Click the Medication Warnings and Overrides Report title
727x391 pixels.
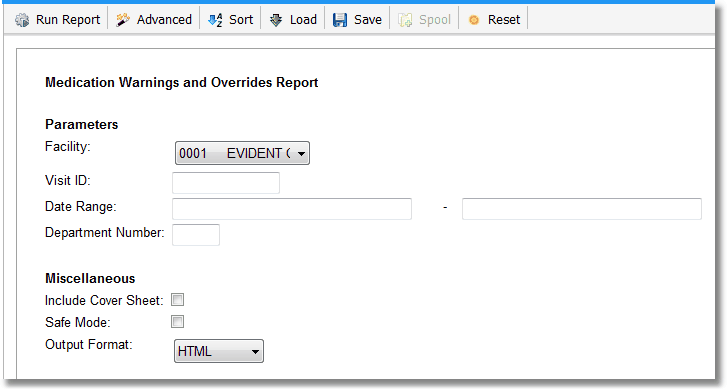pyautogui.click(x=181, y=83)
